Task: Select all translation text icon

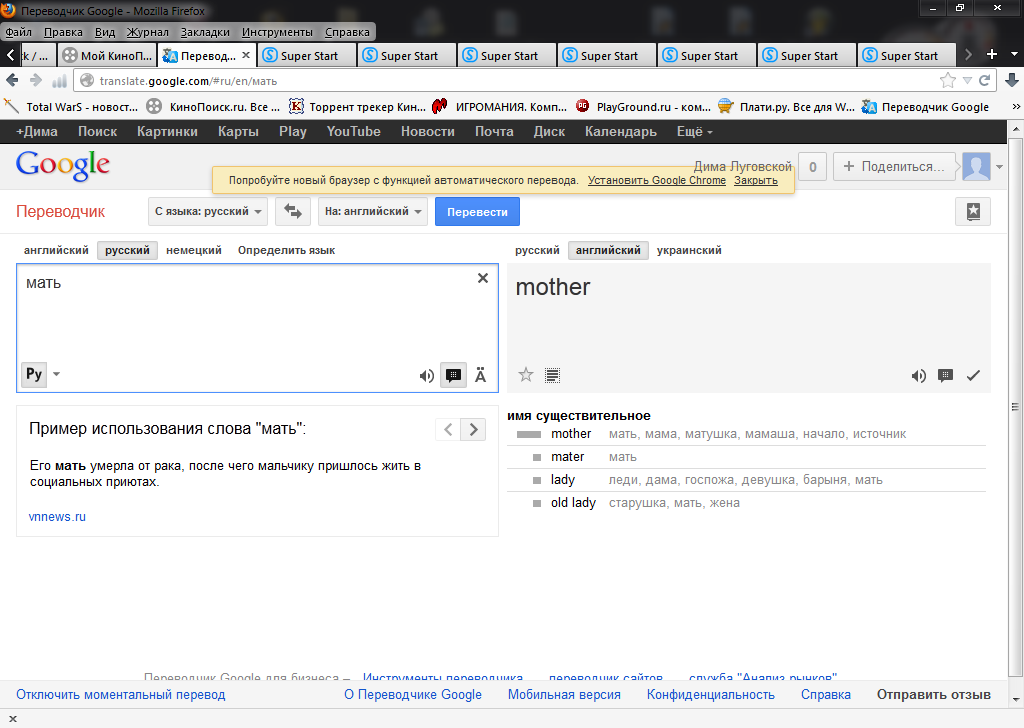Action: tap(552, 375)
